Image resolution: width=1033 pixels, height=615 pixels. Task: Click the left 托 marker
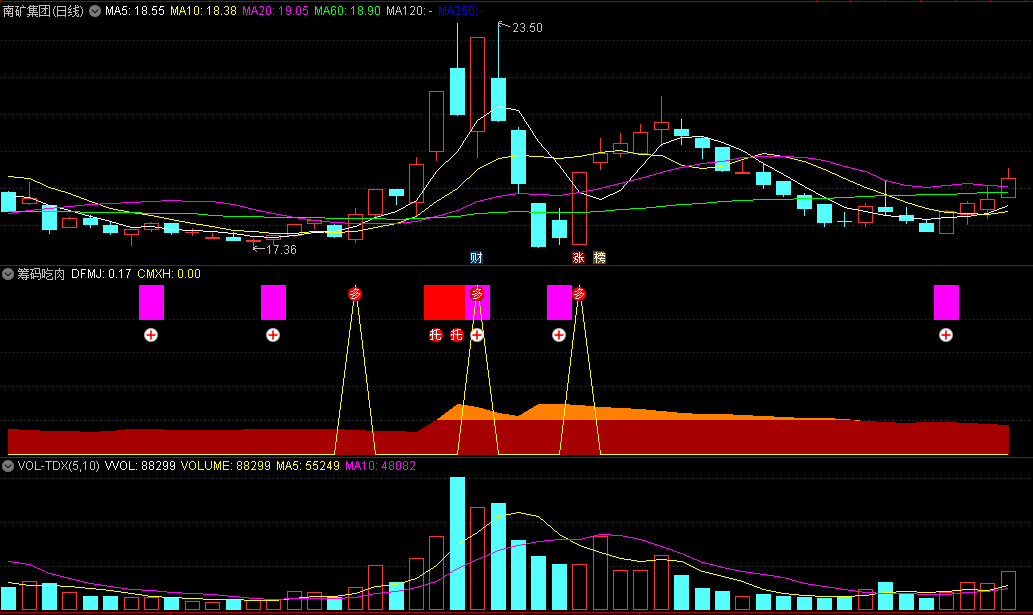pyautogui.click(x=435, y=335)
